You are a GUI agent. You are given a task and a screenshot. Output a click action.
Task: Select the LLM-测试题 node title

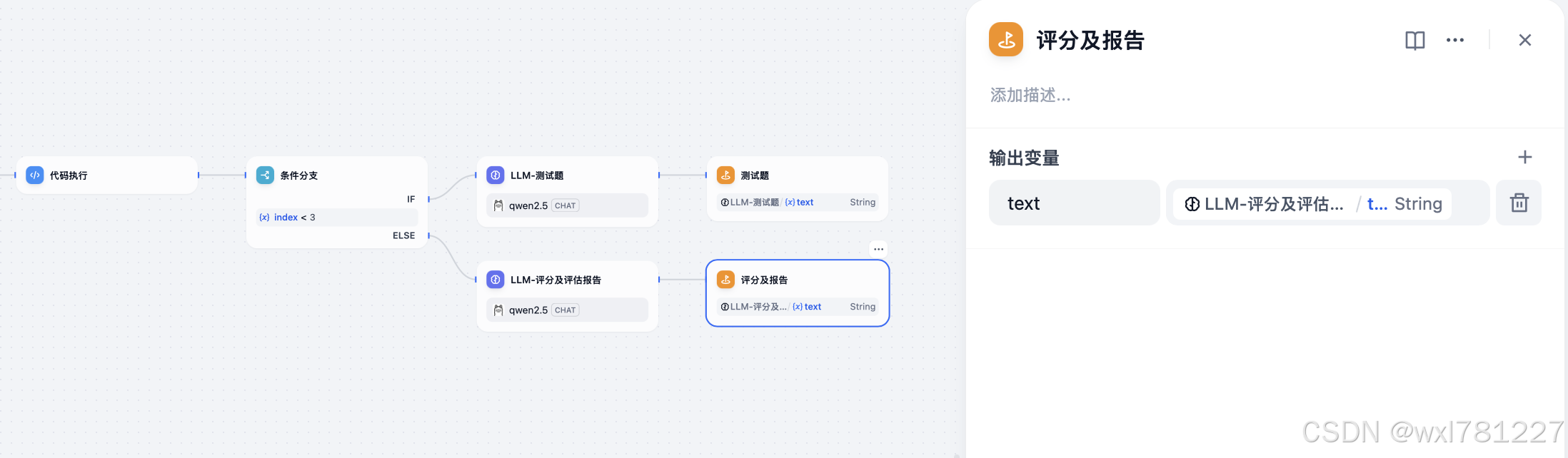tap(537, 175)
